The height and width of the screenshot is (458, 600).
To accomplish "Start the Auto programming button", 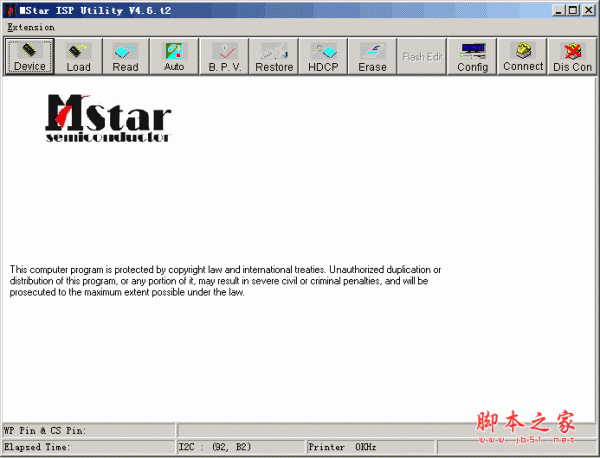I will coord(174,56).
